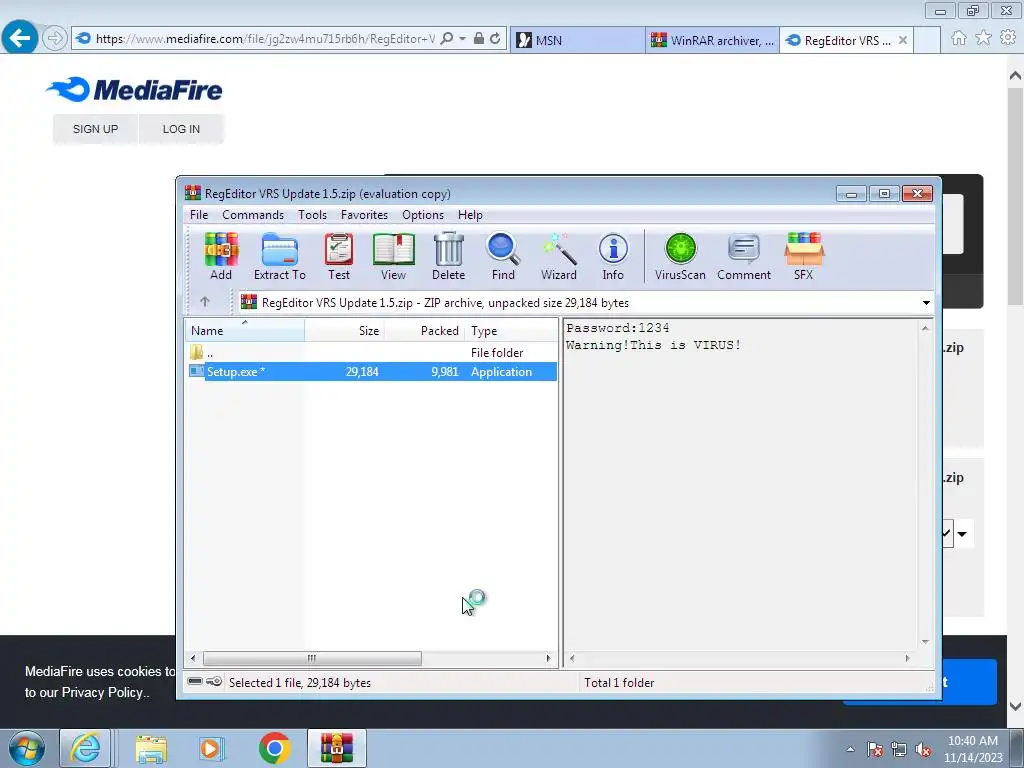Click the network tray icon
The height and width of the screenshot is (768, 1024).
click(x=899, y=750)
